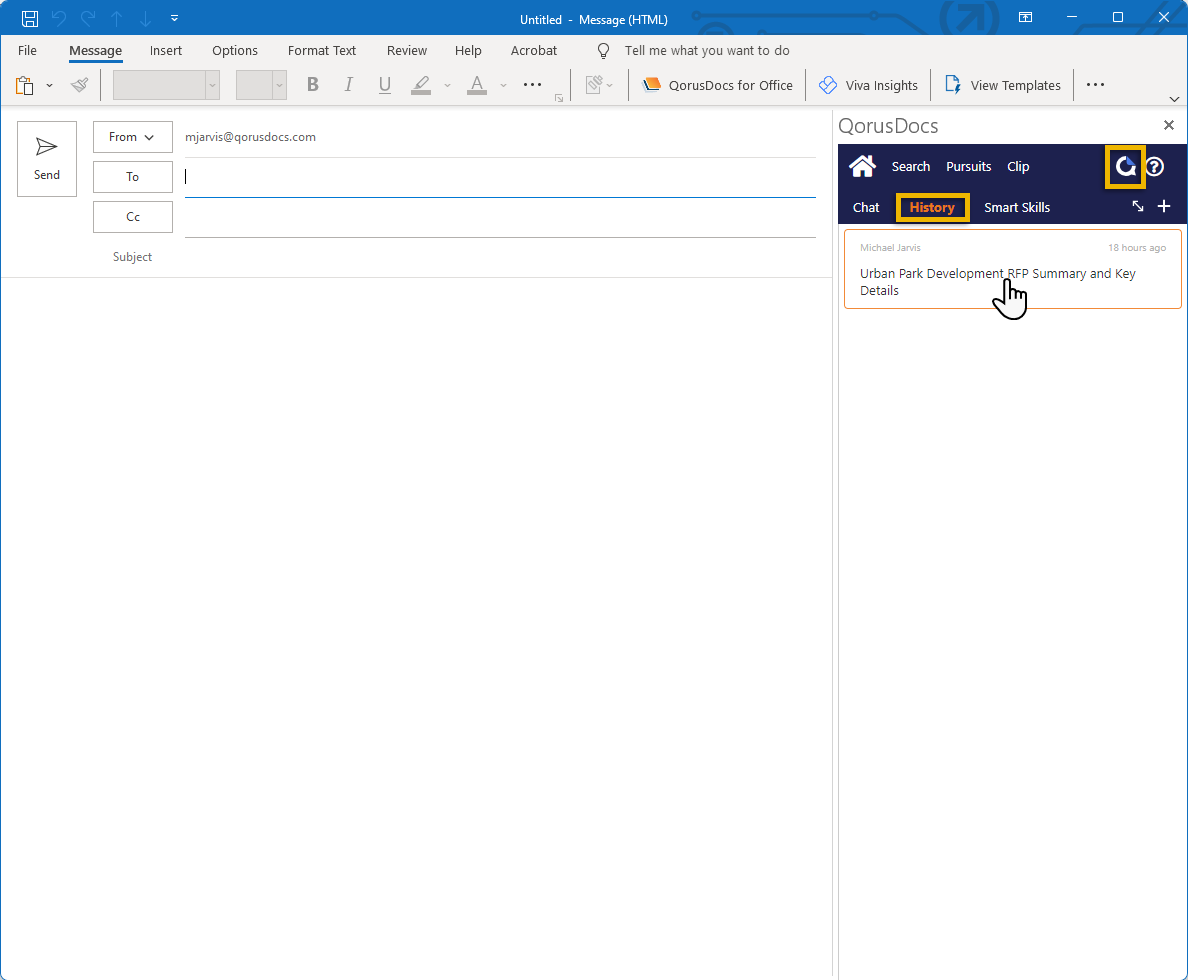The image size is (1188, 980).
Task: Click the Format Painter brush icon
Action: tap(80, 85)
